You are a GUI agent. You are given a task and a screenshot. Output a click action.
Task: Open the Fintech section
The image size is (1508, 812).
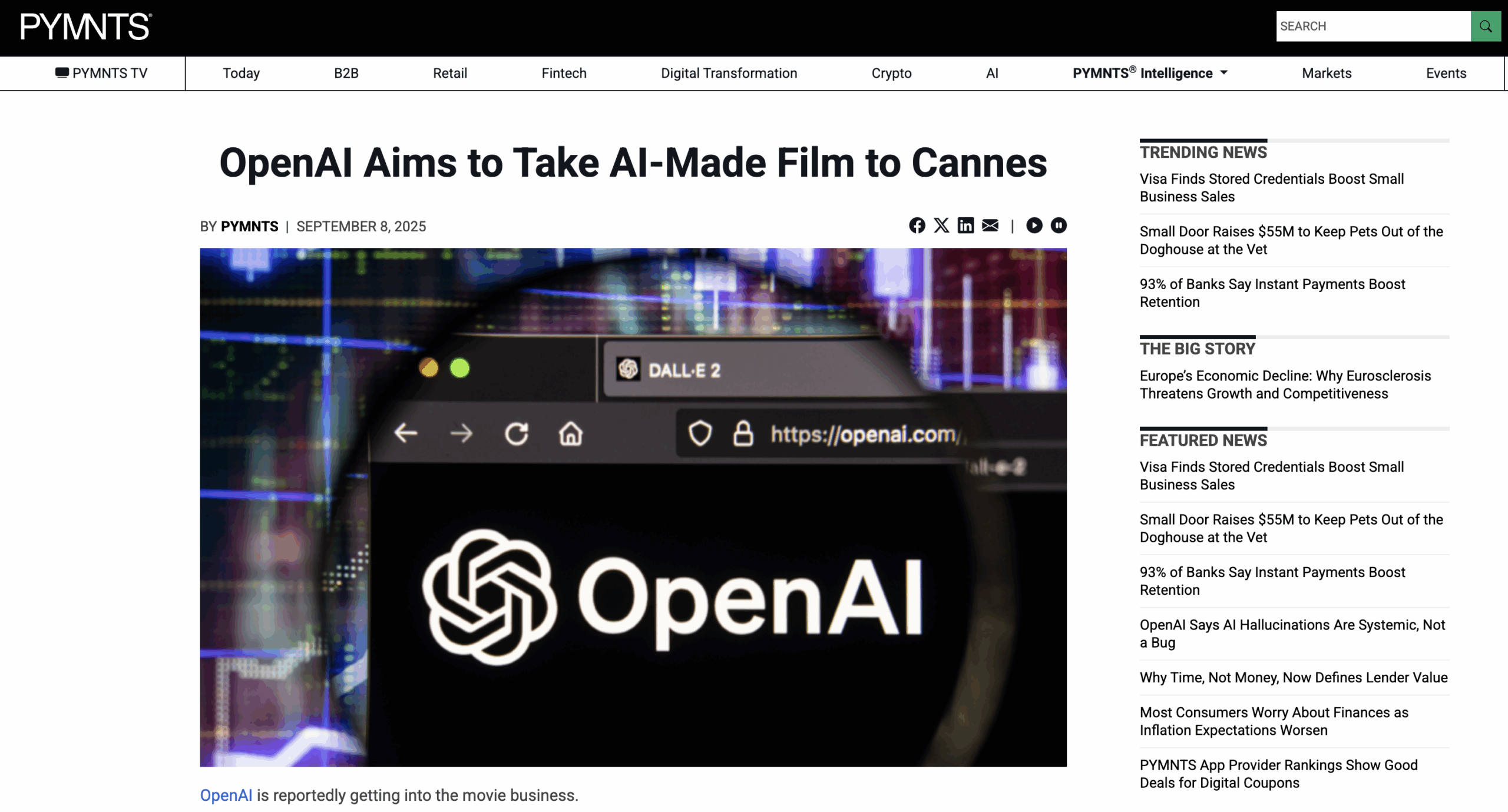(x=564, y=73)
